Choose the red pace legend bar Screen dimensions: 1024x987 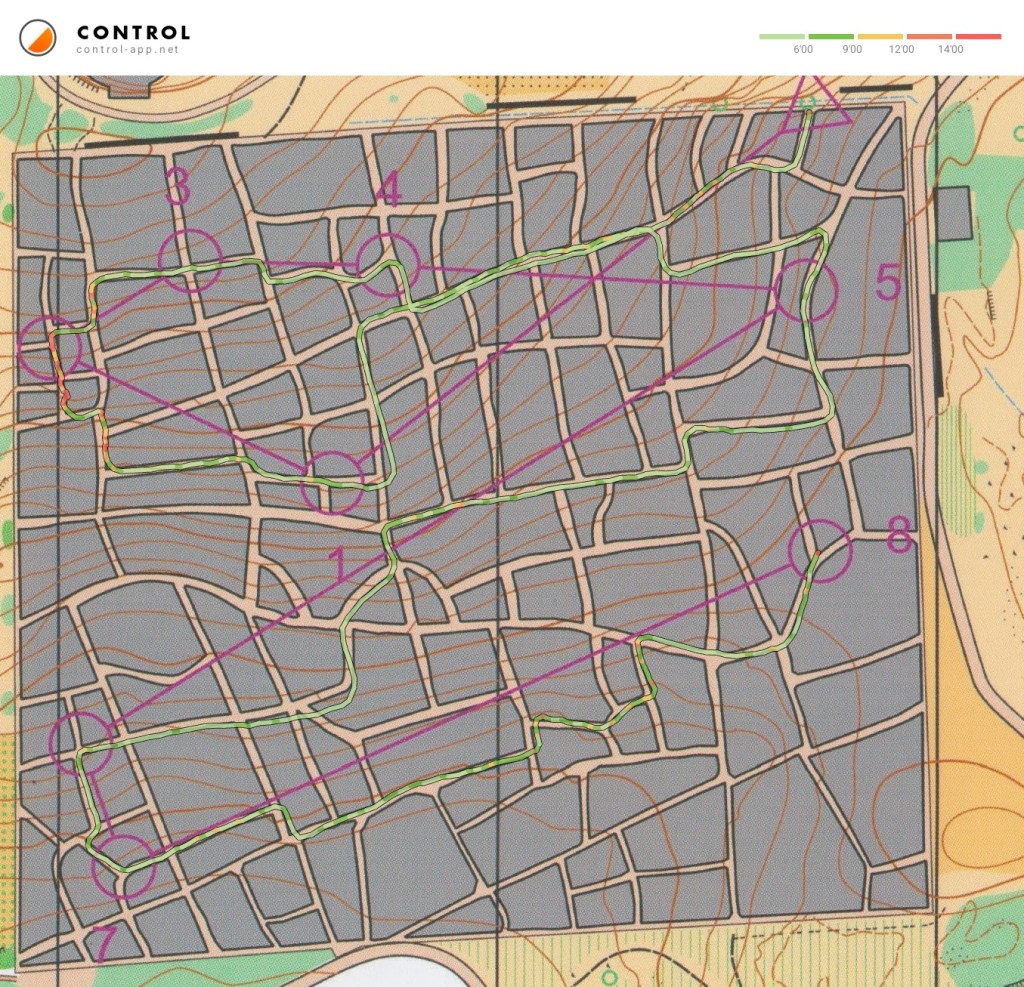point(978,36)
